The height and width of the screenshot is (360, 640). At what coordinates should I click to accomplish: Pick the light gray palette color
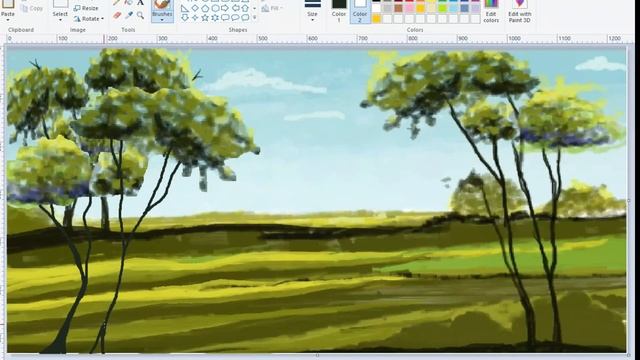387,8
